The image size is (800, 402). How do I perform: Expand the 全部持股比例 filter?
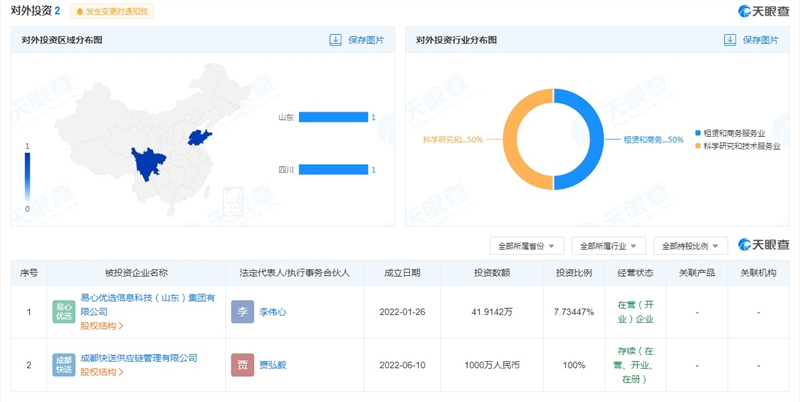690,245
